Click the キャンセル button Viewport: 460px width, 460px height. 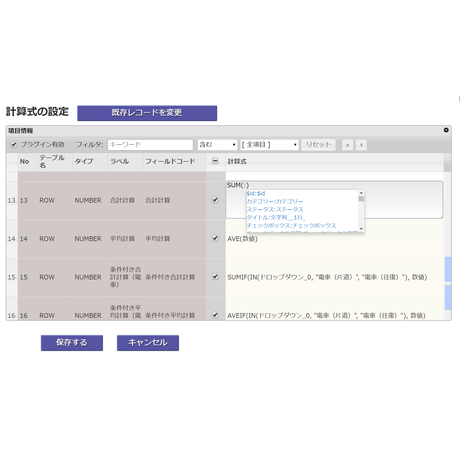pos(148,343)
